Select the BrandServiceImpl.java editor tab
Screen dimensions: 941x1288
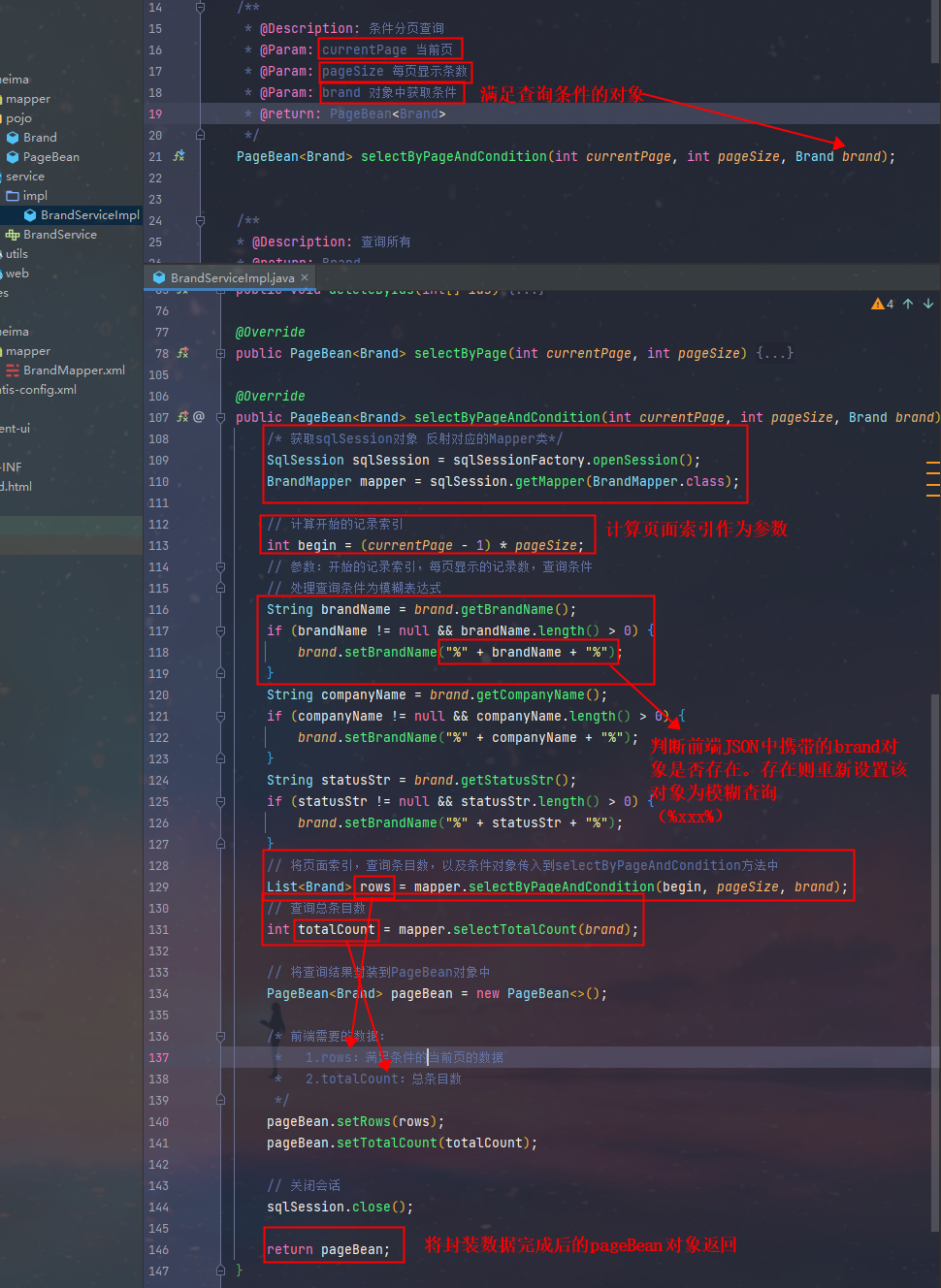(x=231, y=277)
